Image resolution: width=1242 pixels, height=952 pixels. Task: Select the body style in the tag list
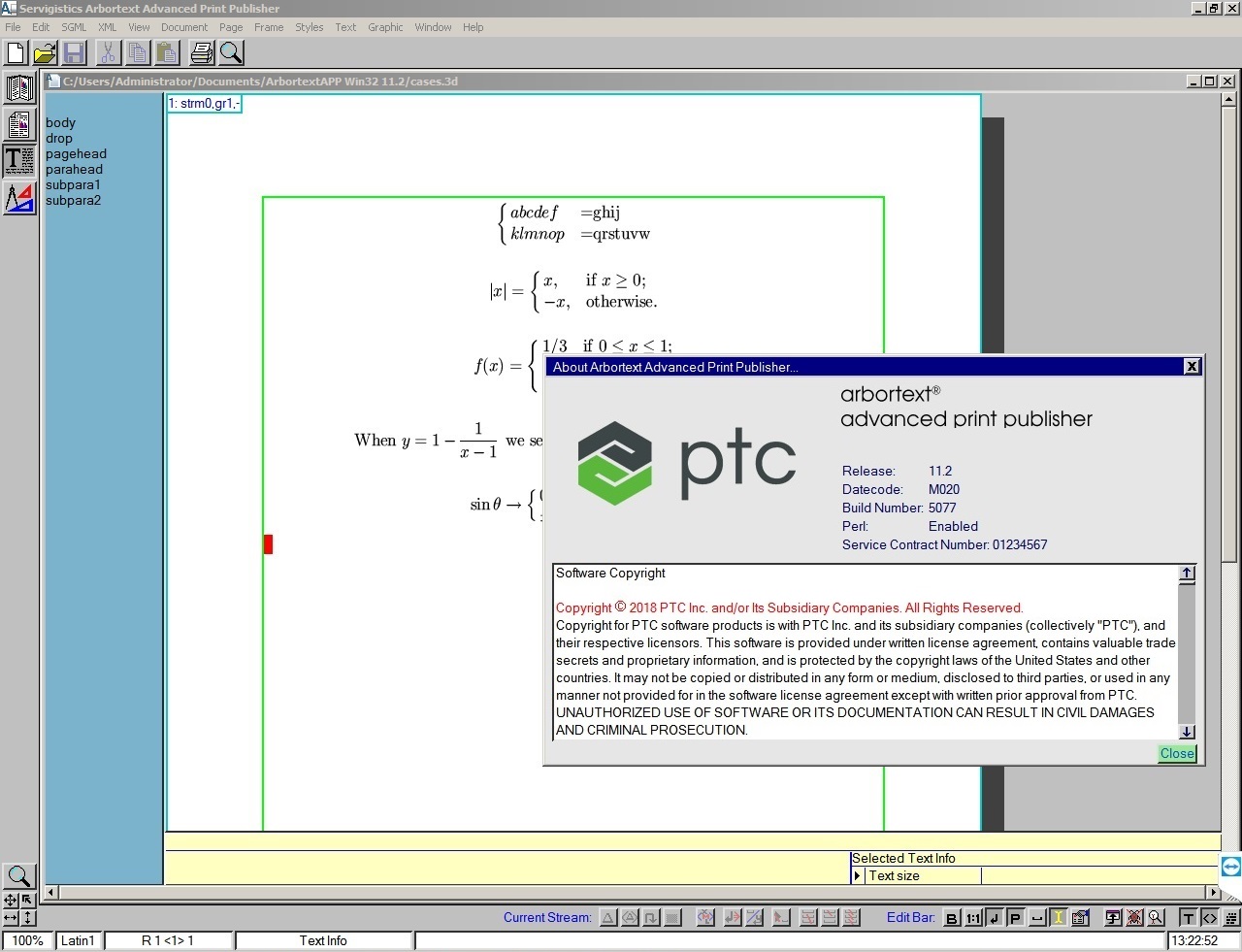coord(60,123)
